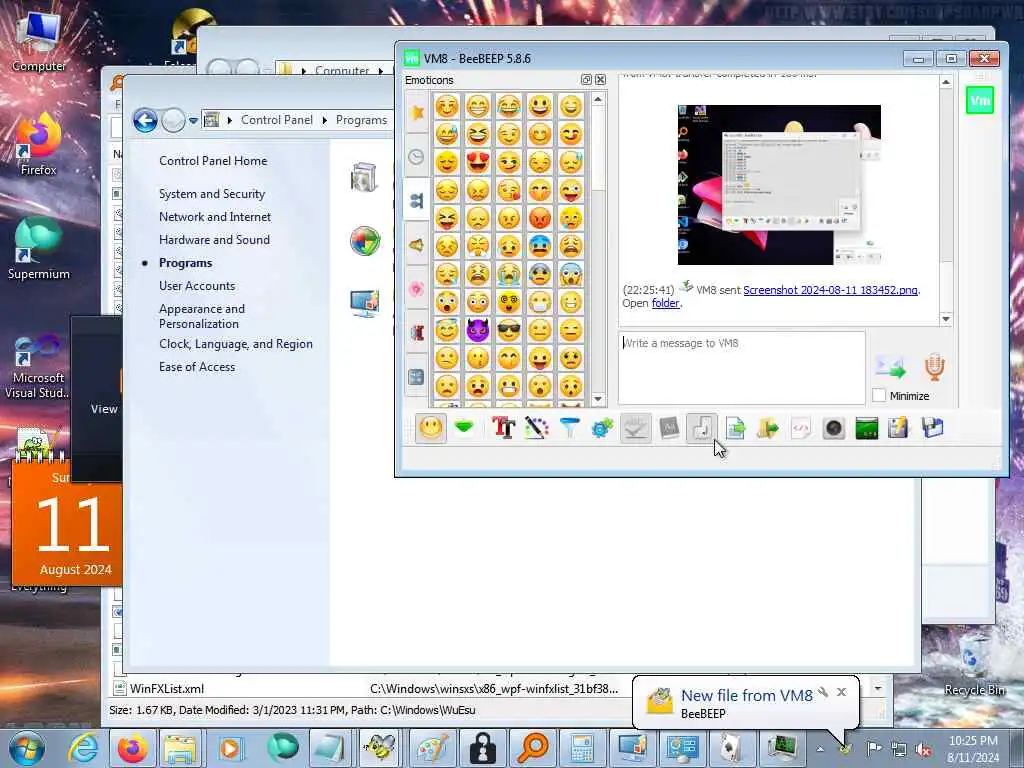The height and width of the screenshot is (768, 1024).
Task: Record voice message with microphone icon
Action: 934,367
